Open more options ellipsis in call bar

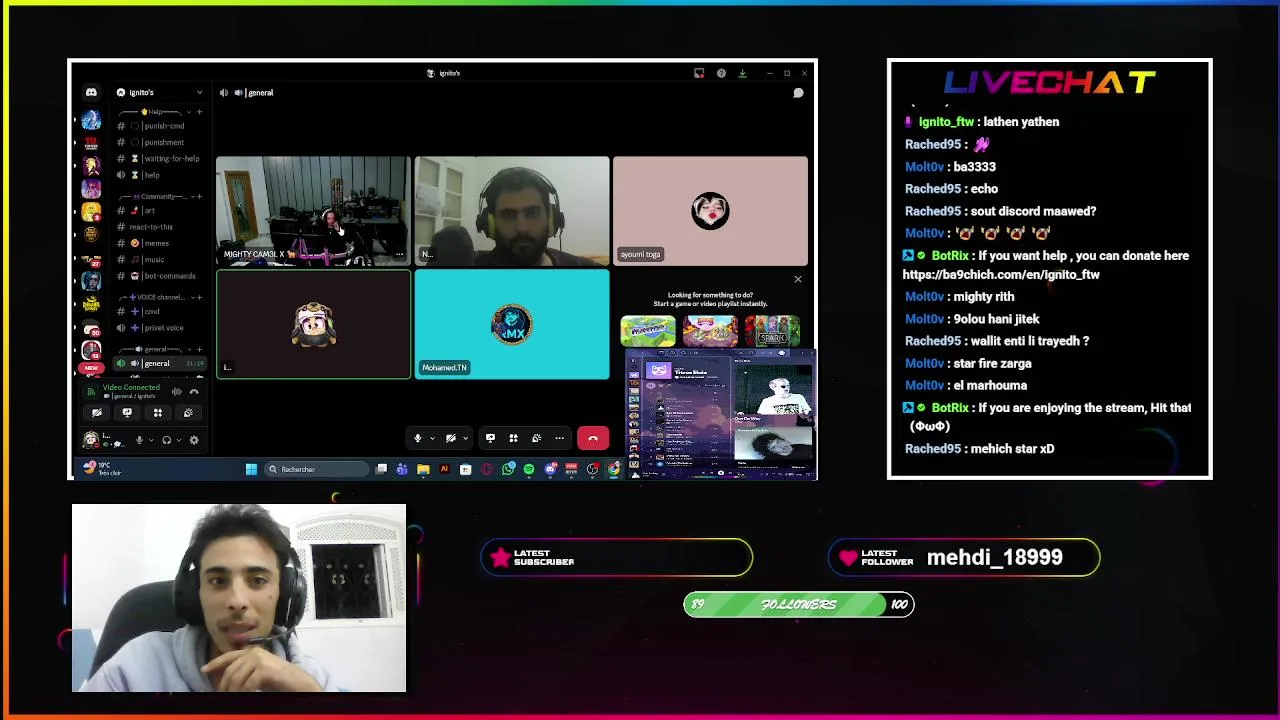coord(560,438)
